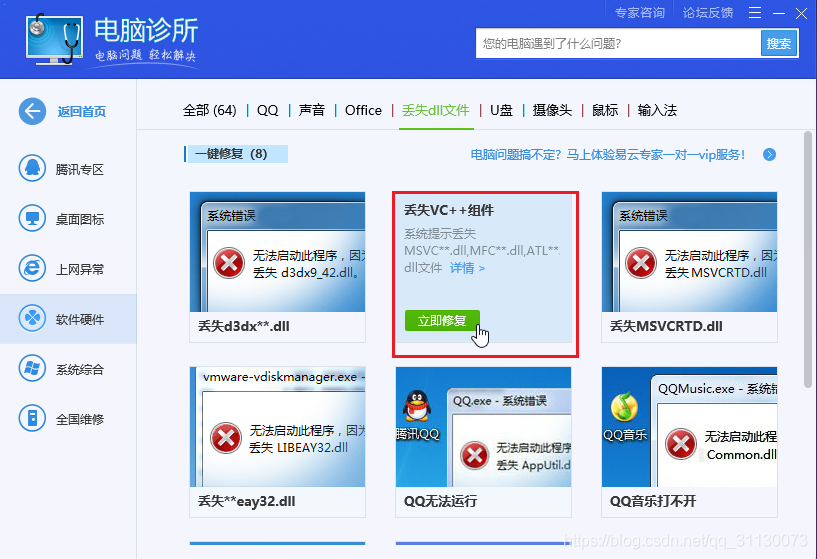This screenshot has height=559, width=817.
Task: Open the 声音 category tab
Action: [x=312, y=110]
